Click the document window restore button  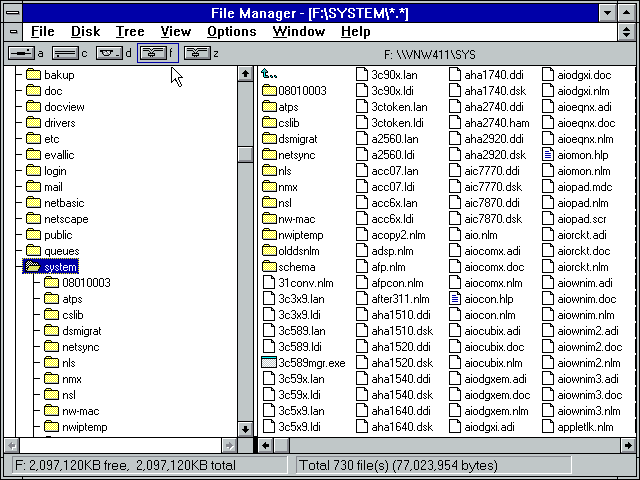(x=627, y=31)
